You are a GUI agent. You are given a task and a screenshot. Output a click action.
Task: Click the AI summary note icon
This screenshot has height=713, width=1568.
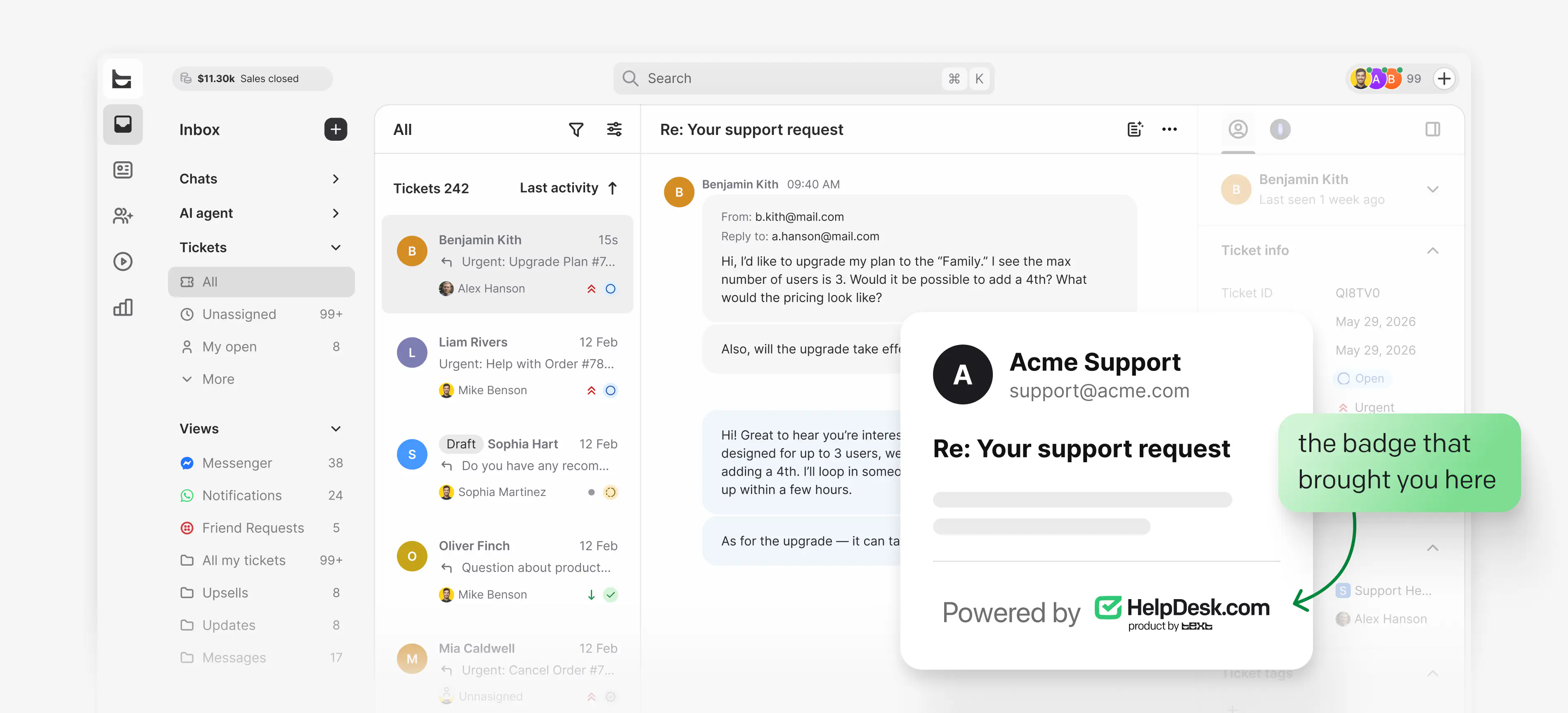click(x=1135, y=129)
